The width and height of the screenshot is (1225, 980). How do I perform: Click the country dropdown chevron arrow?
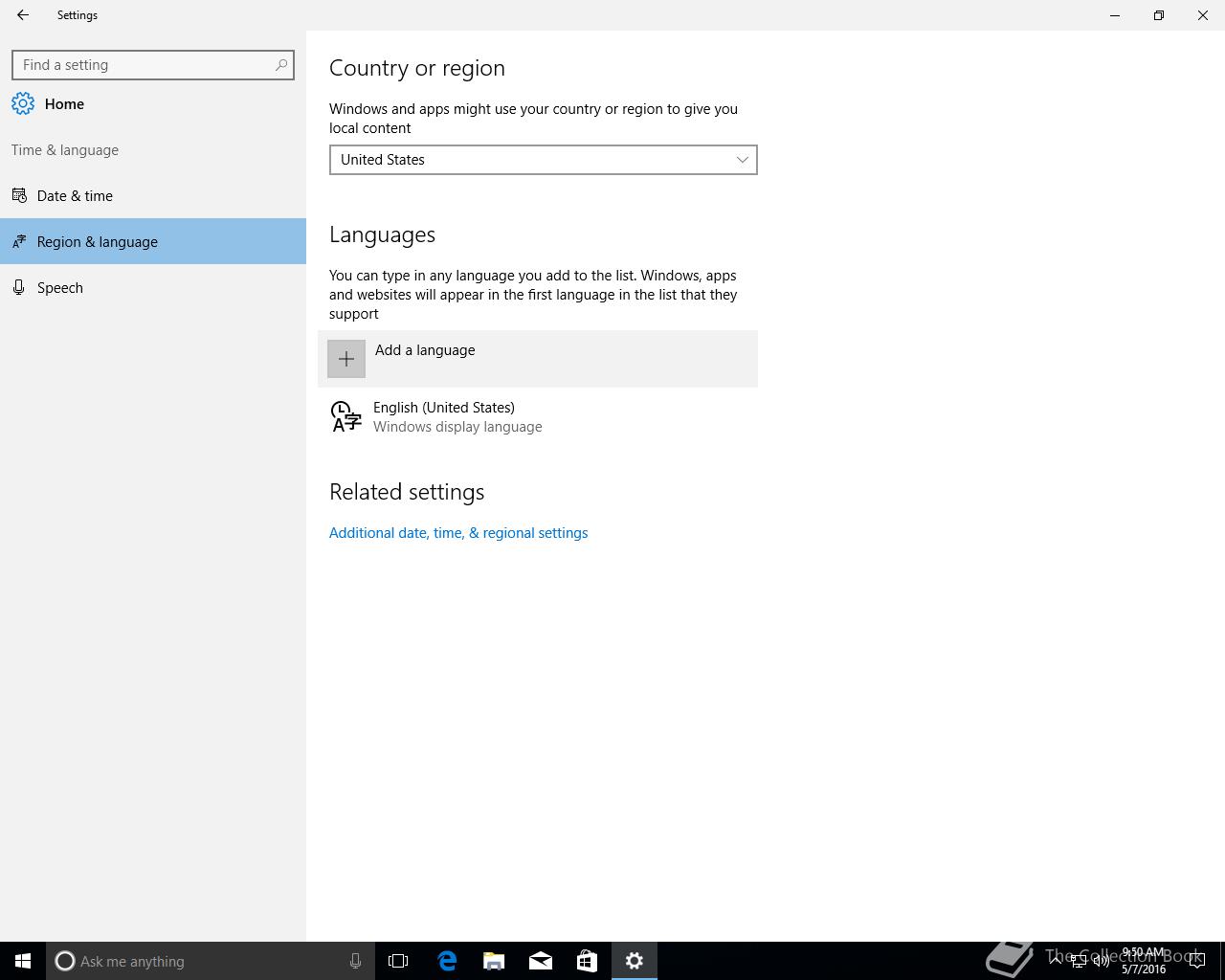coord(743,160)
